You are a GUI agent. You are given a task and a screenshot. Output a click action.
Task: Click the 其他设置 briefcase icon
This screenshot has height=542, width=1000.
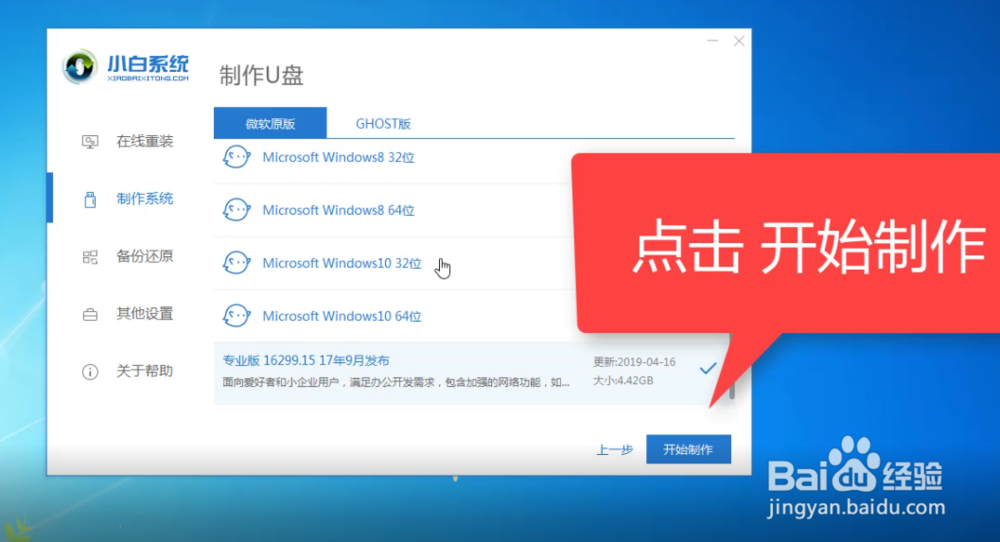coord(90,314)
